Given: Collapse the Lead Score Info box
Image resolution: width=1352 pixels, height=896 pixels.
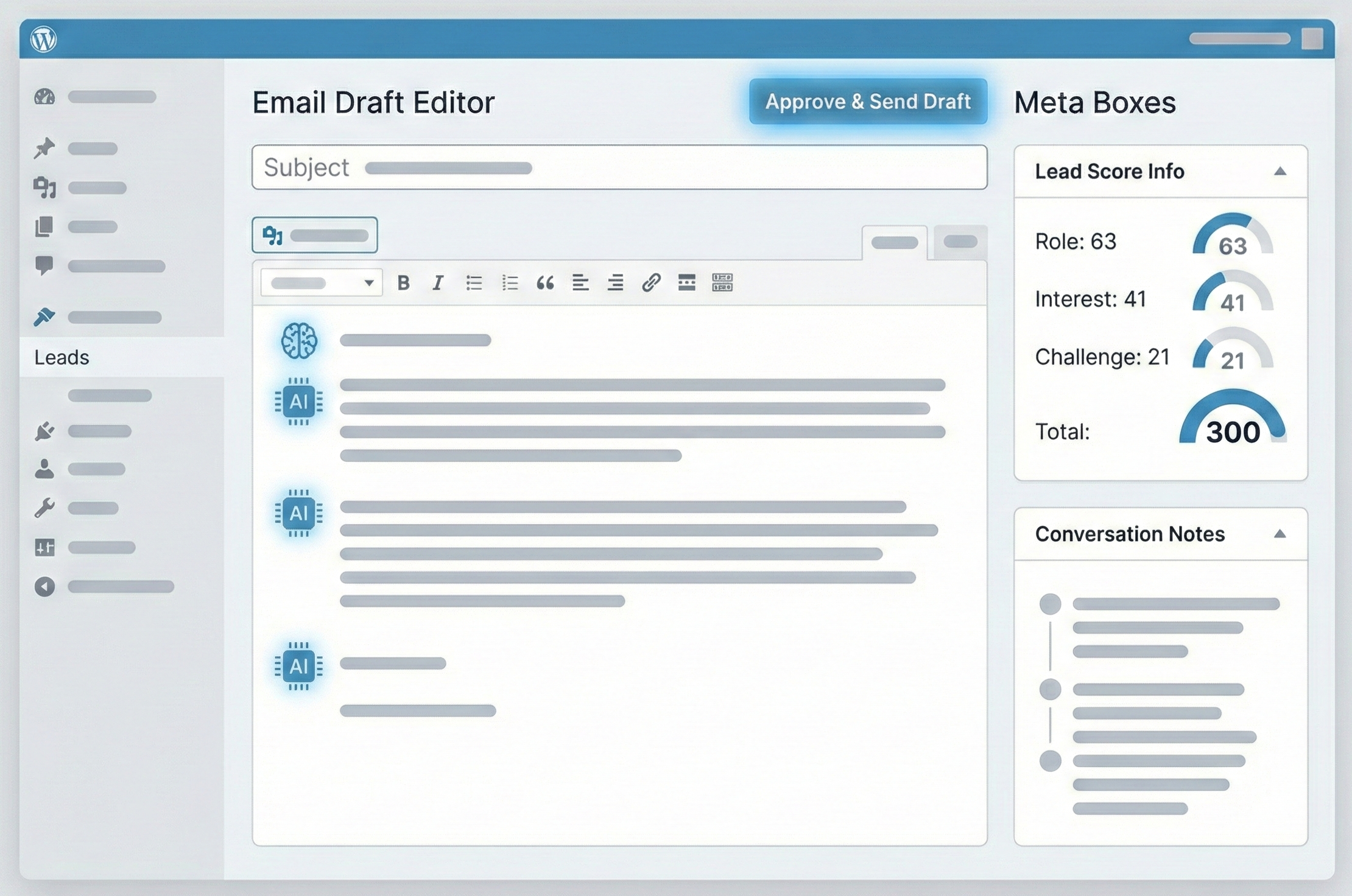Looking at the screenshot, I should coord(1280,172).
